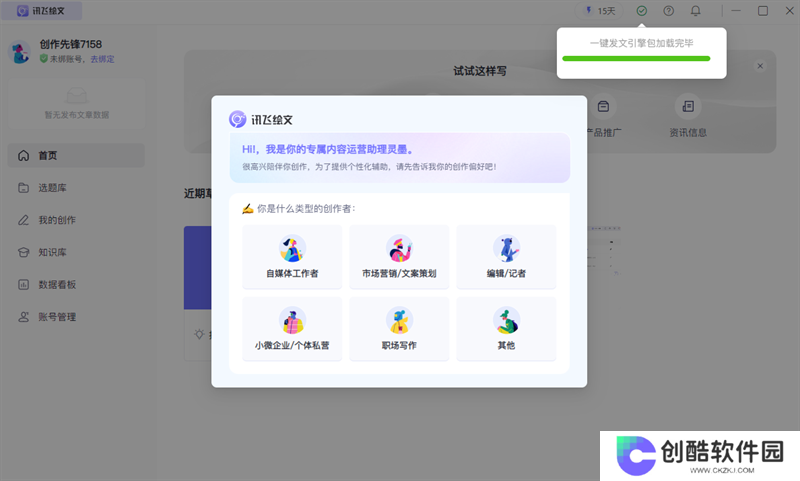The image size is (800, 481).
Task: Open the 首页 sidebar item
Action: click(x=76, y=156)
